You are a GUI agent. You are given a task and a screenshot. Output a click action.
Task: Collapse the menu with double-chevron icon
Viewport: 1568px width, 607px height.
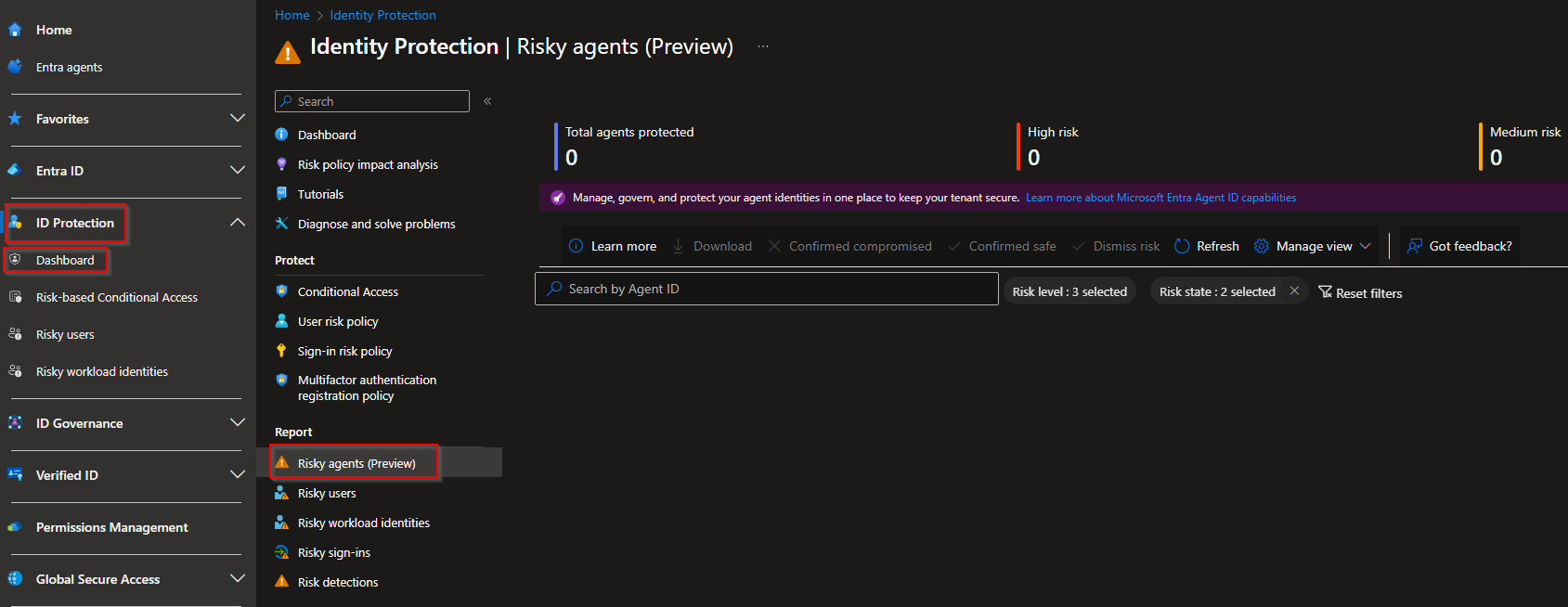point(487,101)
